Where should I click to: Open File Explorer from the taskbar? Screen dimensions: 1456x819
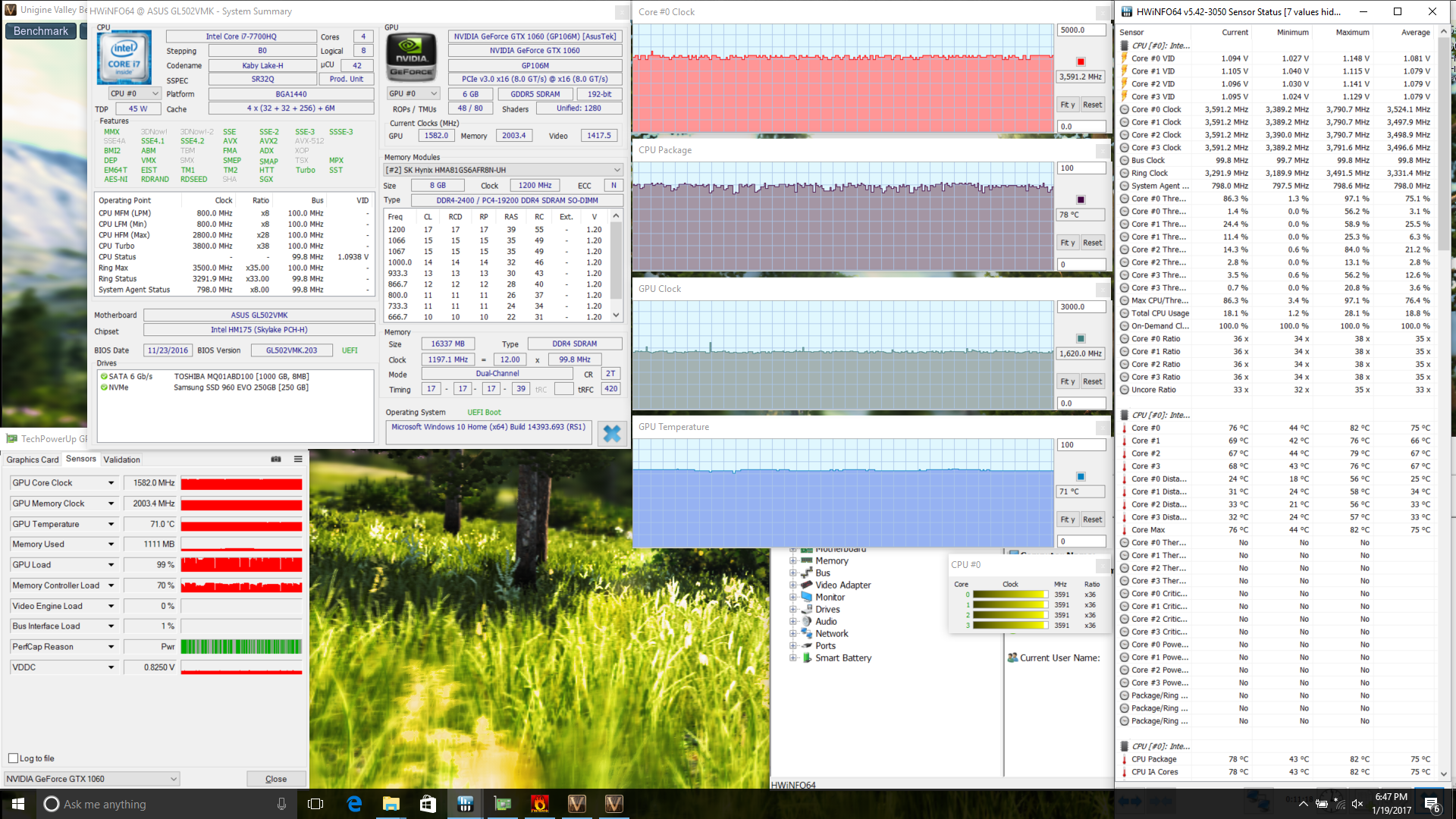(x=391, y=804)
